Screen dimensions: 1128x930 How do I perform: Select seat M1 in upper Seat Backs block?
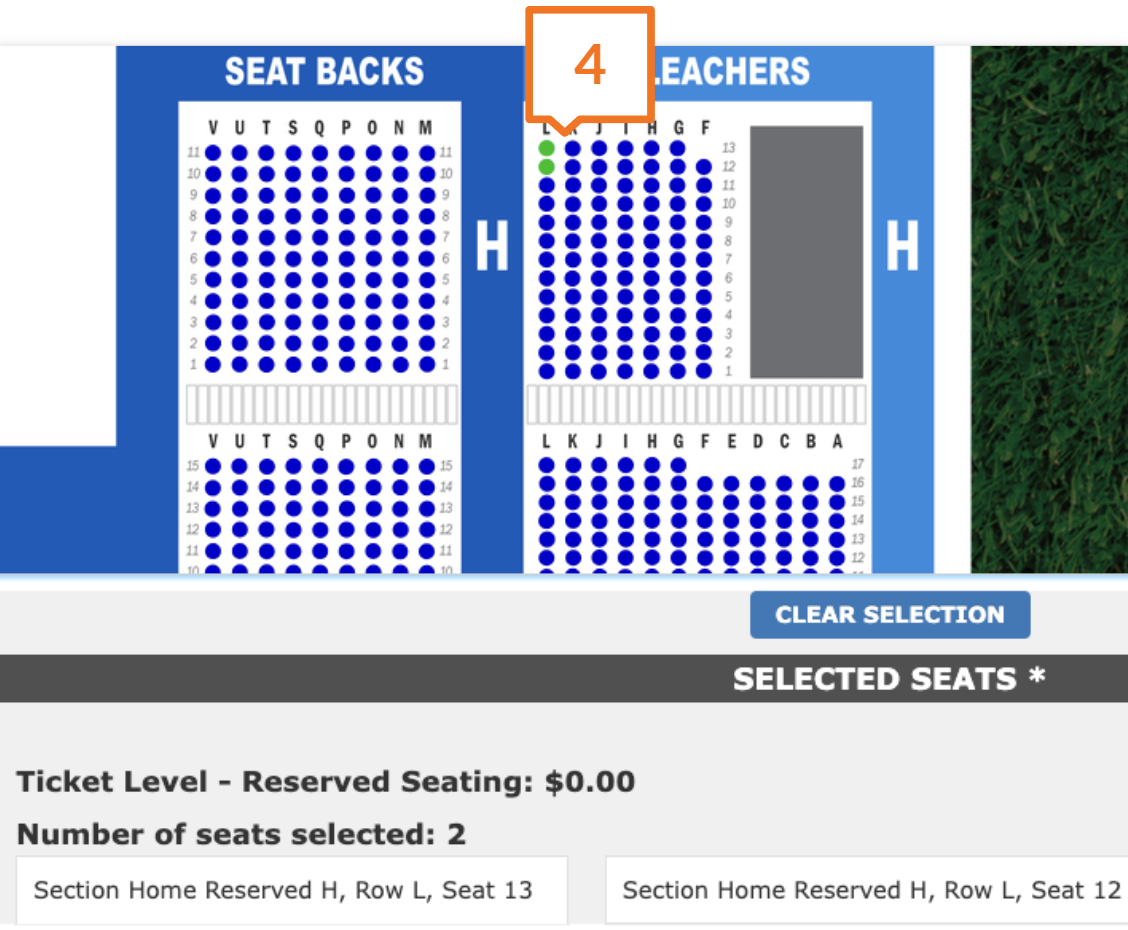(x=427, y=365)
